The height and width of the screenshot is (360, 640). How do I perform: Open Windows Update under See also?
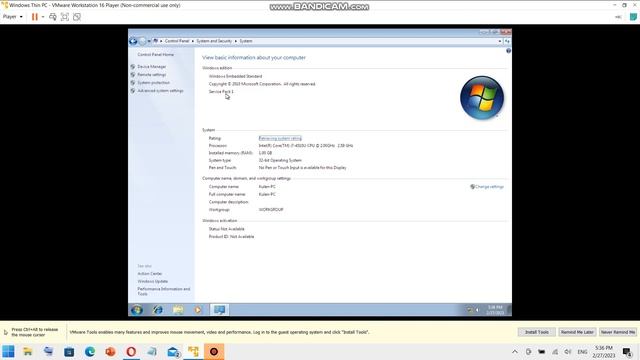(x=153, y=282)
